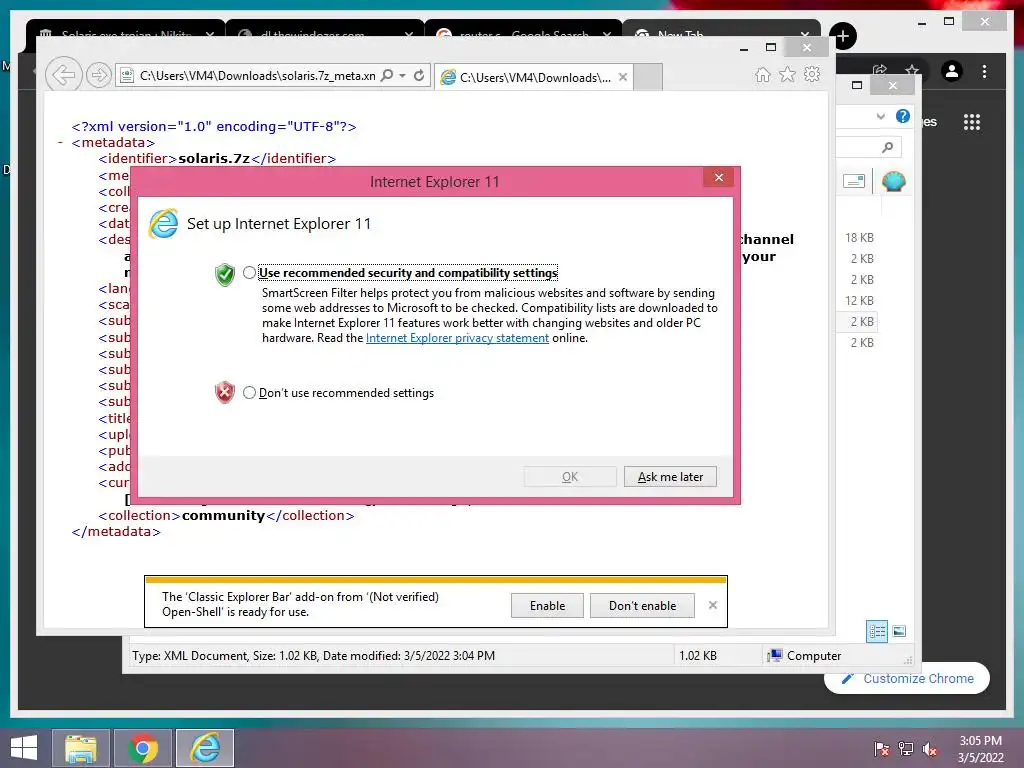
Task: Go back using IE back arrow
Action: (x=64, y=75)
